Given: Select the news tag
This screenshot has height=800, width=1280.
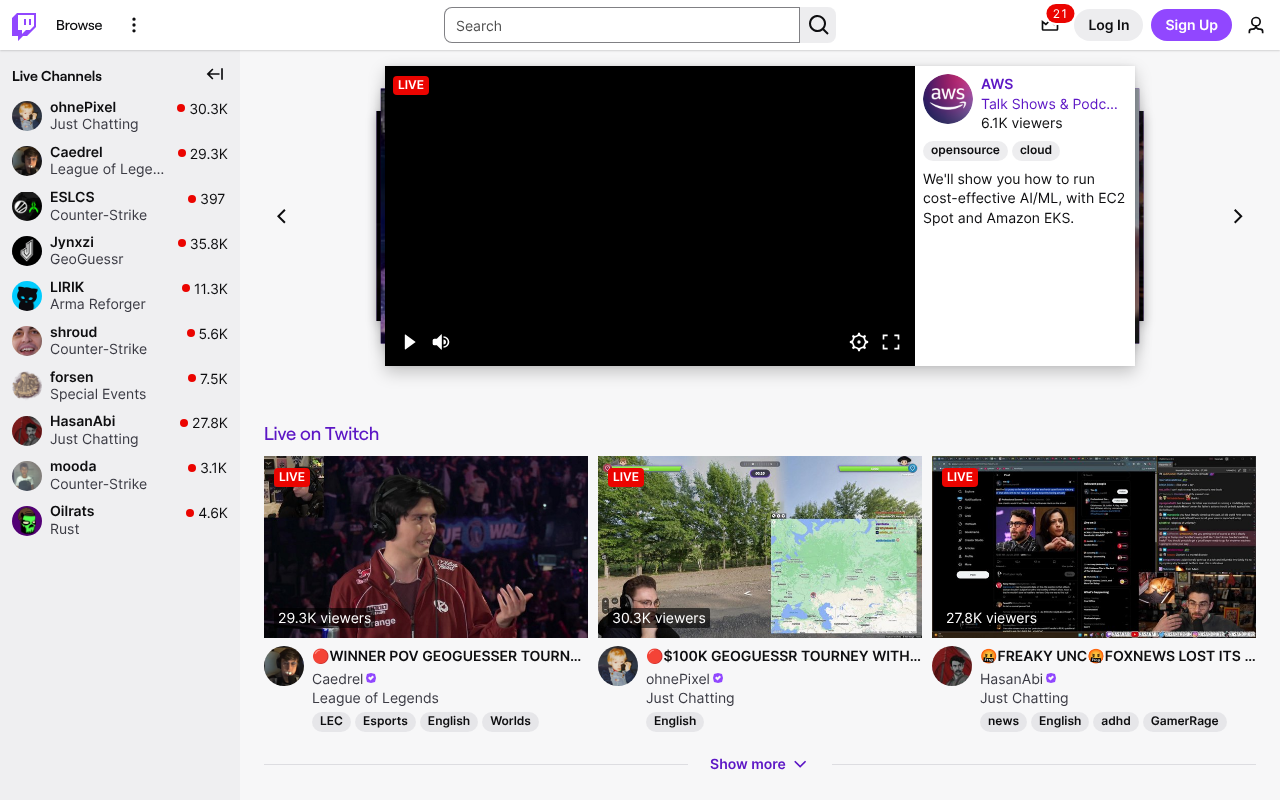Looking at the screenshot, I should [1003, 721].
